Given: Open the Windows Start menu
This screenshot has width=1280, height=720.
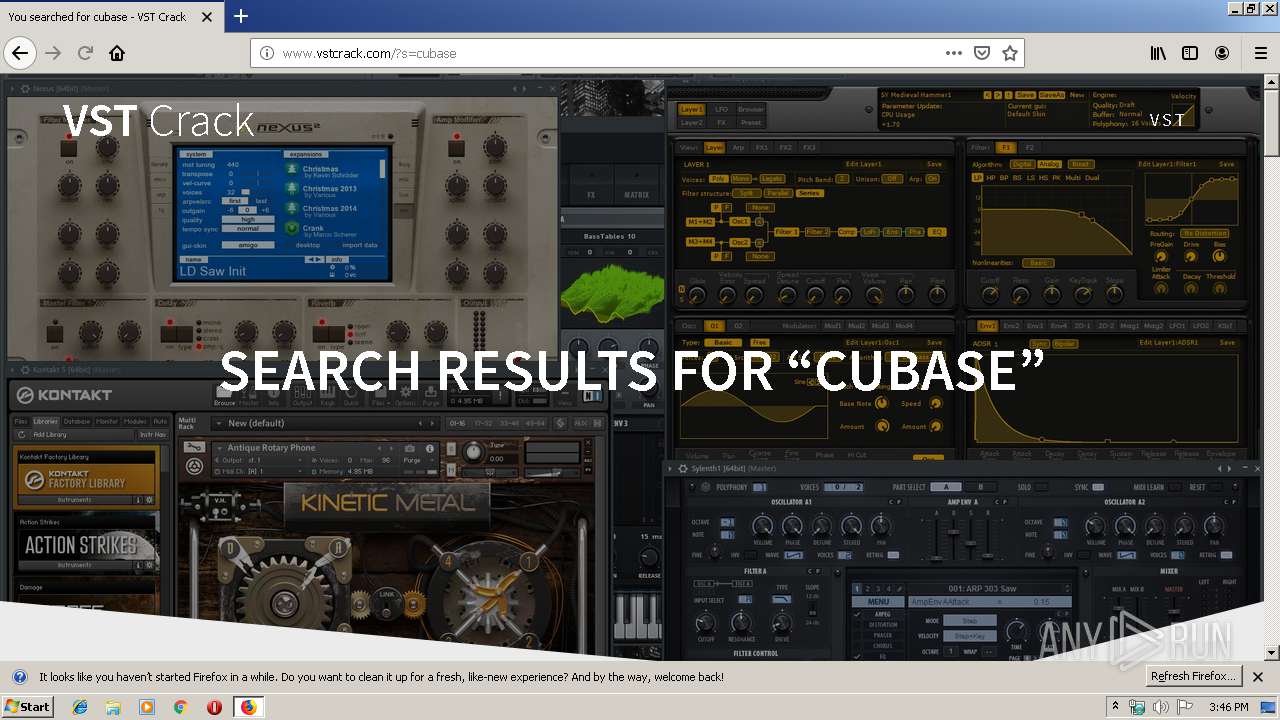Looking at the screenshot, I should 27,706.
